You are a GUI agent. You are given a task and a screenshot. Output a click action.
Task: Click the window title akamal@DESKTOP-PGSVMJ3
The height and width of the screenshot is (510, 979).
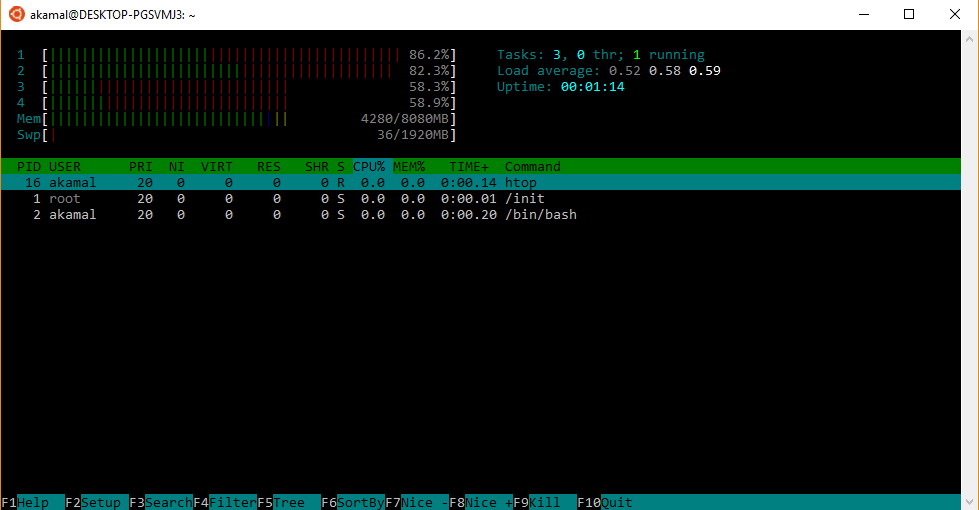pyautogui.click(x=112, y=14)
